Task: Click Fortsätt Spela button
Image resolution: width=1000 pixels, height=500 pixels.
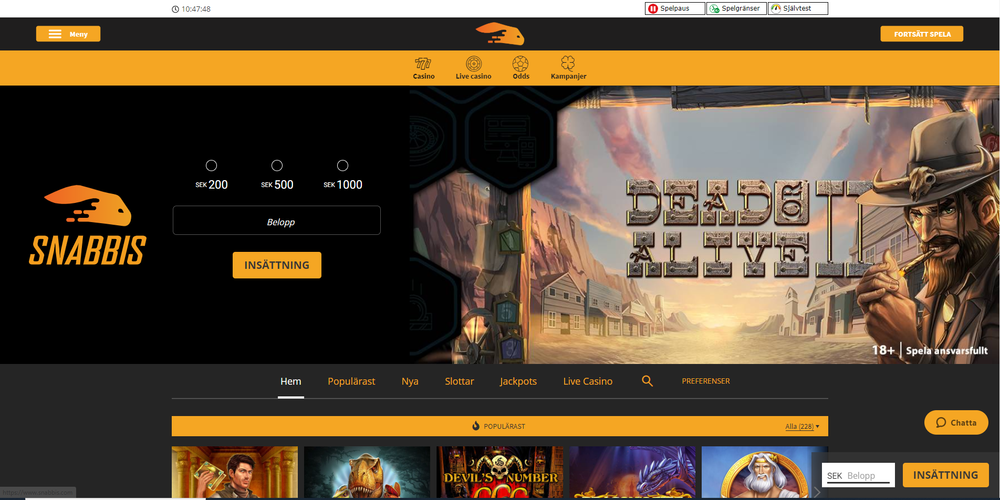Action: (922, 34)
